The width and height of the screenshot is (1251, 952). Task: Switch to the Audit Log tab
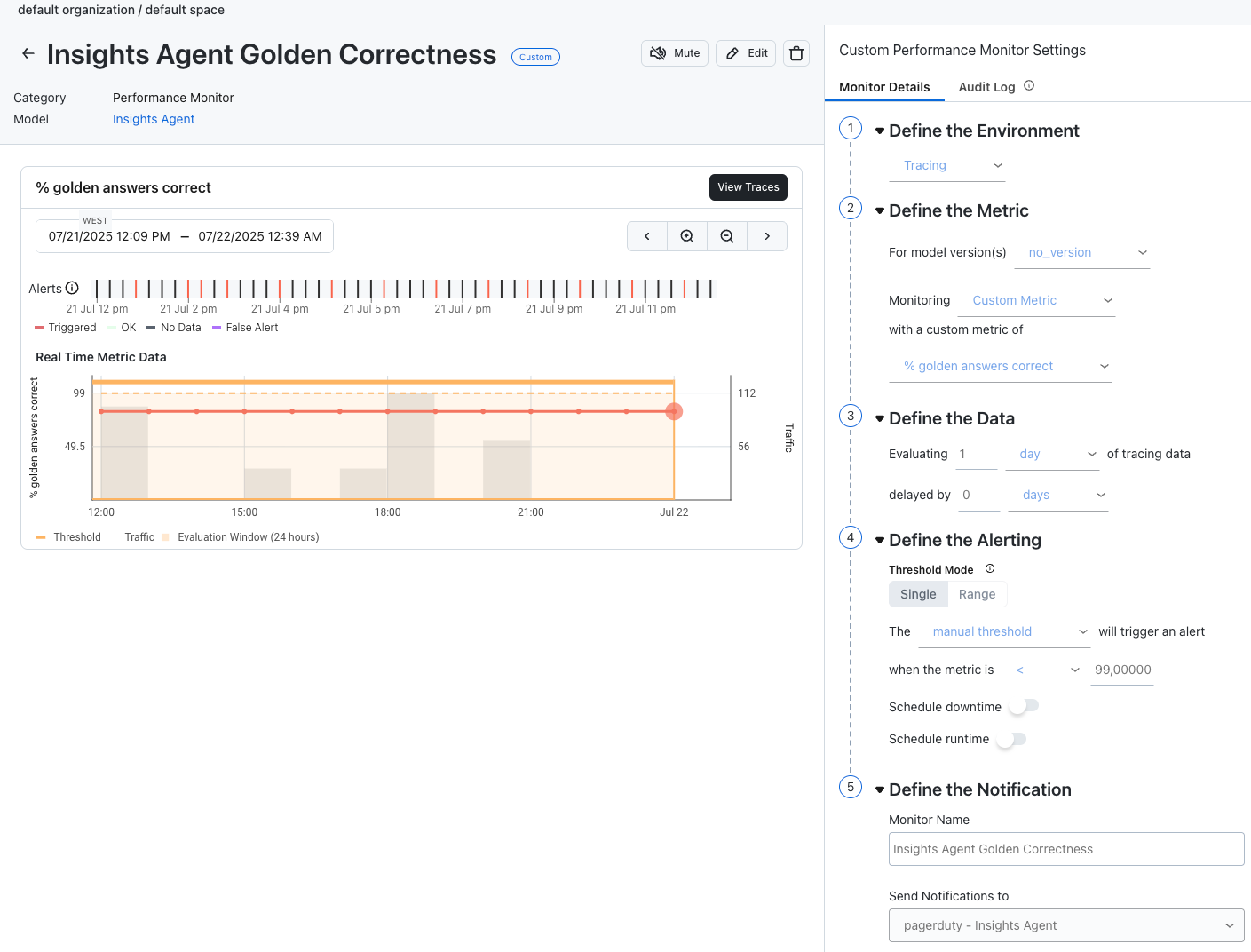coord(986,86)
